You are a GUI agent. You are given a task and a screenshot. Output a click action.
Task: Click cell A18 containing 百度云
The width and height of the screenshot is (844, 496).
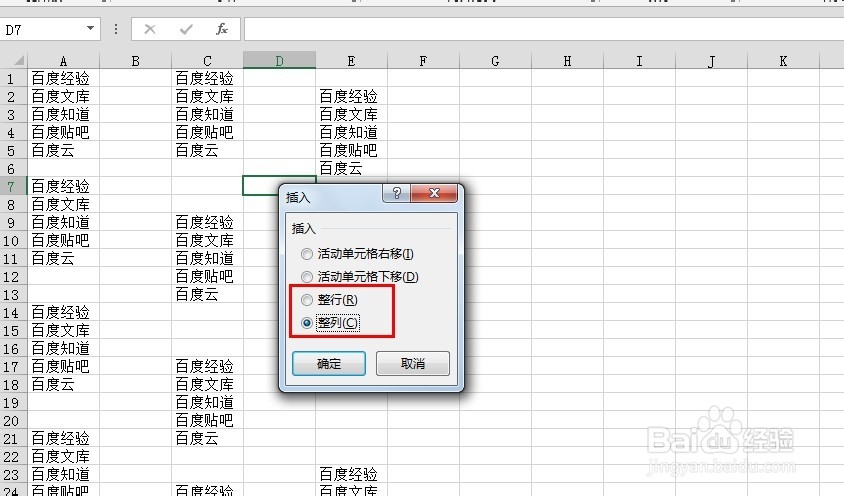(64, 384)
